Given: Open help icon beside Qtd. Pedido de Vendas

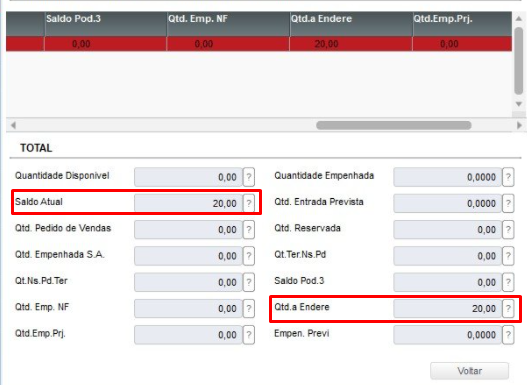Looking at the screenshot, I should [249, 230].
